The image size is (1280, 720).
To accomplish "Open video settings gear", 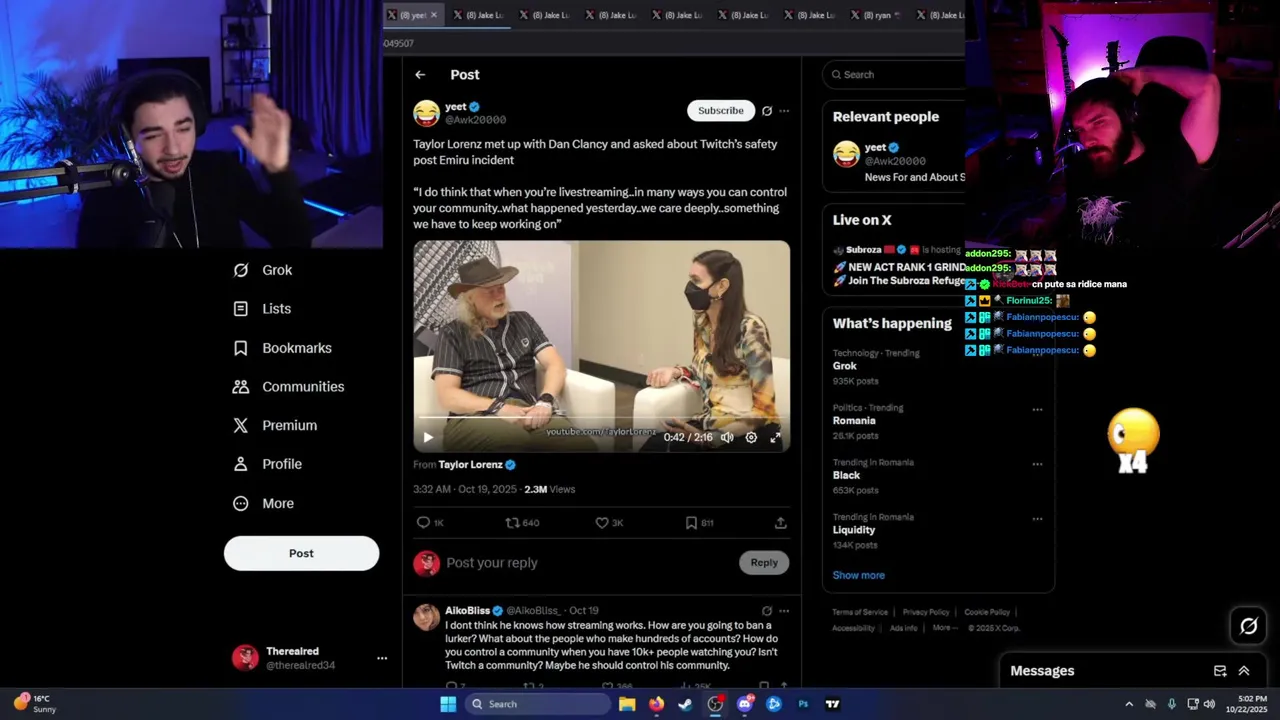I will (751, 437).
